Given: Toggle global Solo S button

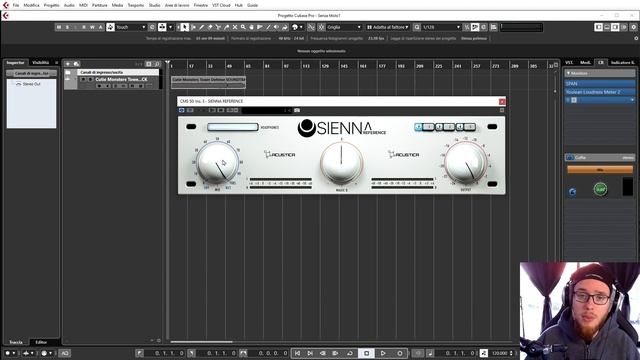Looking at the screenshot, I should click(67, 27).
